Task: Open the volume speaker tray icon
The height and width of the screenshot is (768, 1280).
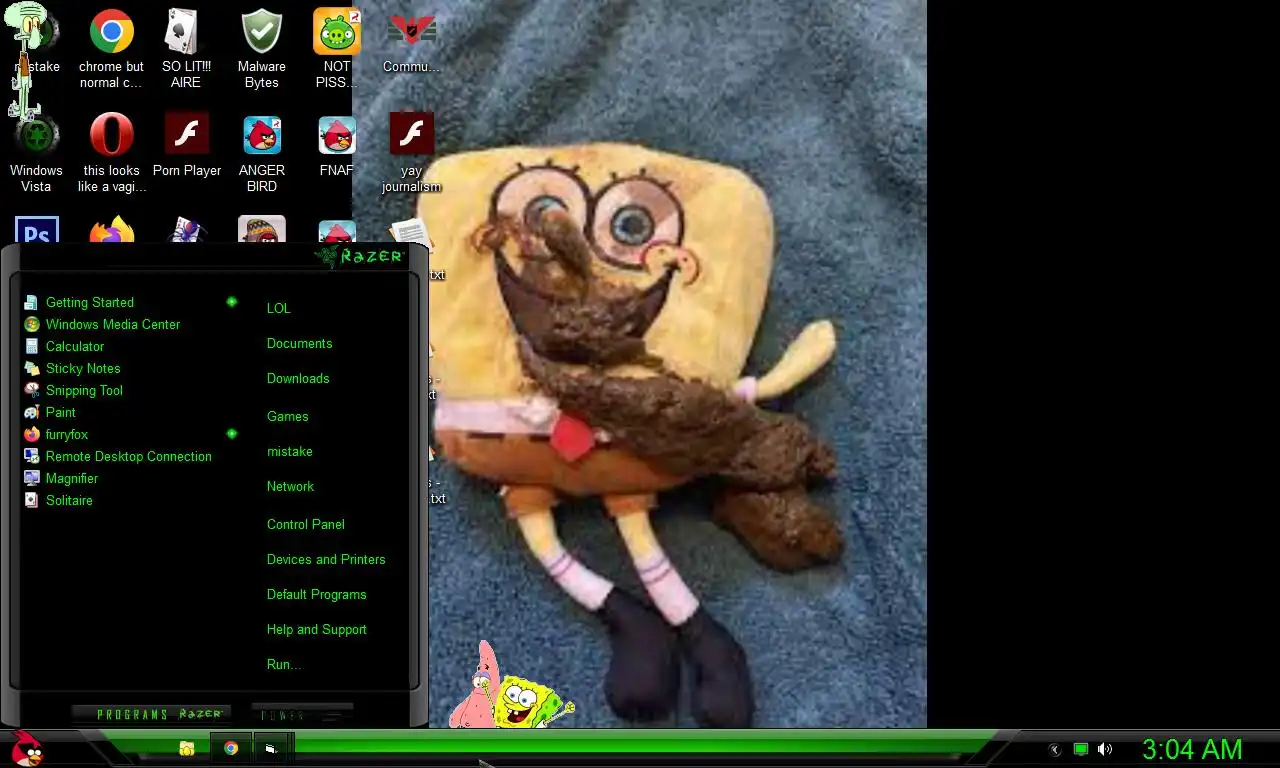Action: (x=1105, y=749)
